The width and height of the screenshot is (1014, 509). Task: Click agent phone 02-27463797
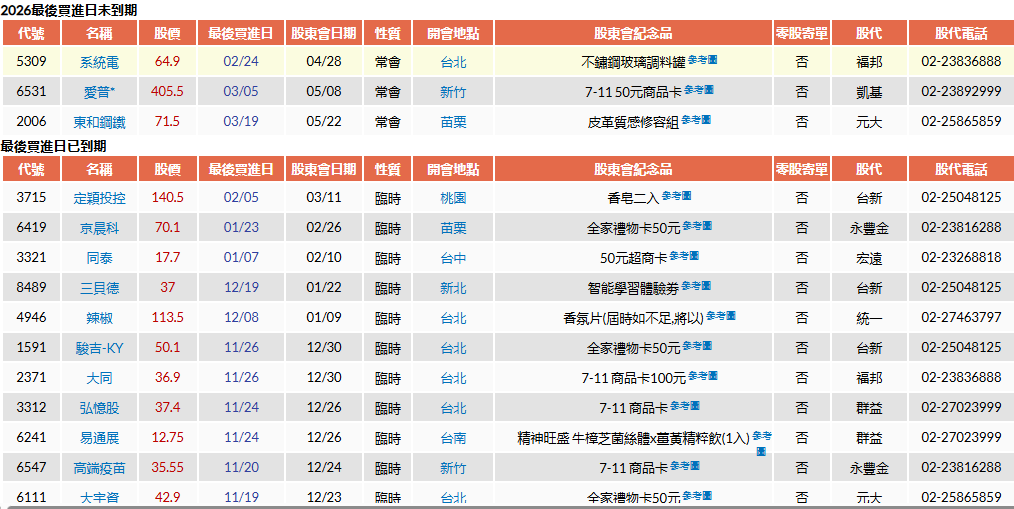[961, 318]
